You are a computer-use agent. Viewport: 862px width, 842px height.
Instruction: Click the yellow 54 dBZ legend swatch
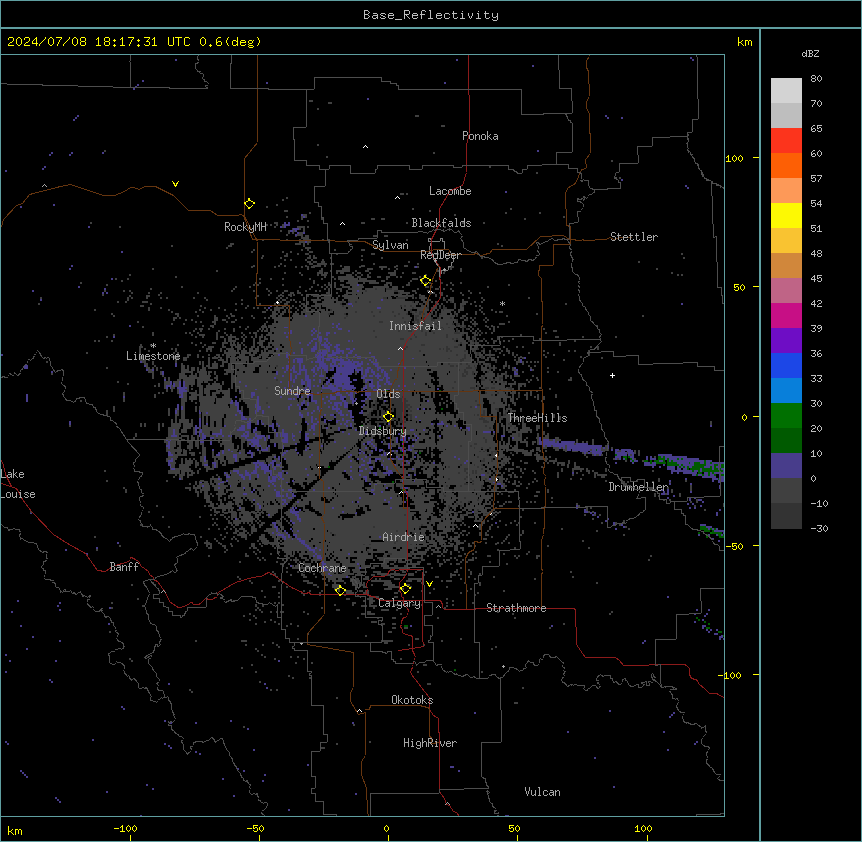[x=786, y=215]
